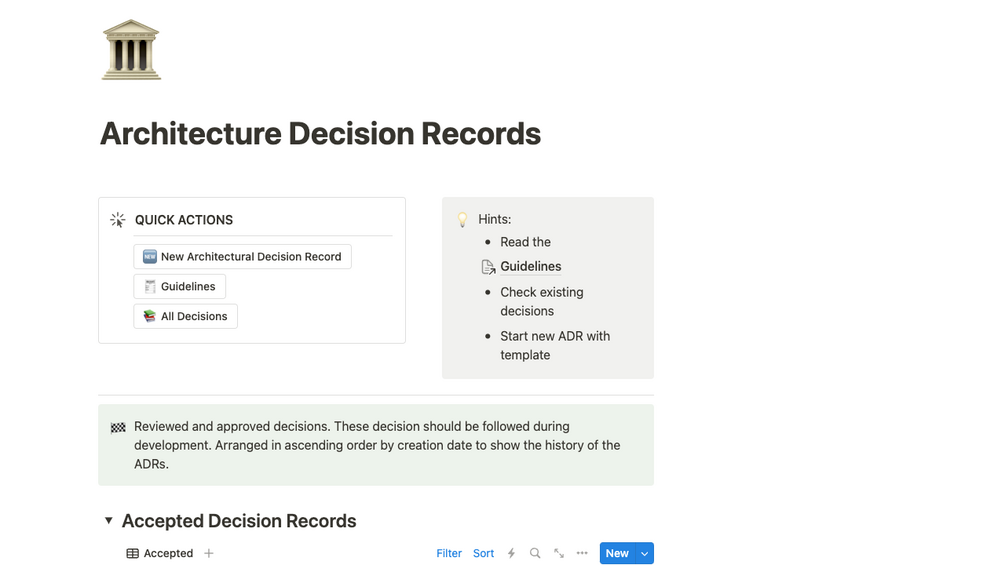Open database search magnifier icon

(535, 553)
